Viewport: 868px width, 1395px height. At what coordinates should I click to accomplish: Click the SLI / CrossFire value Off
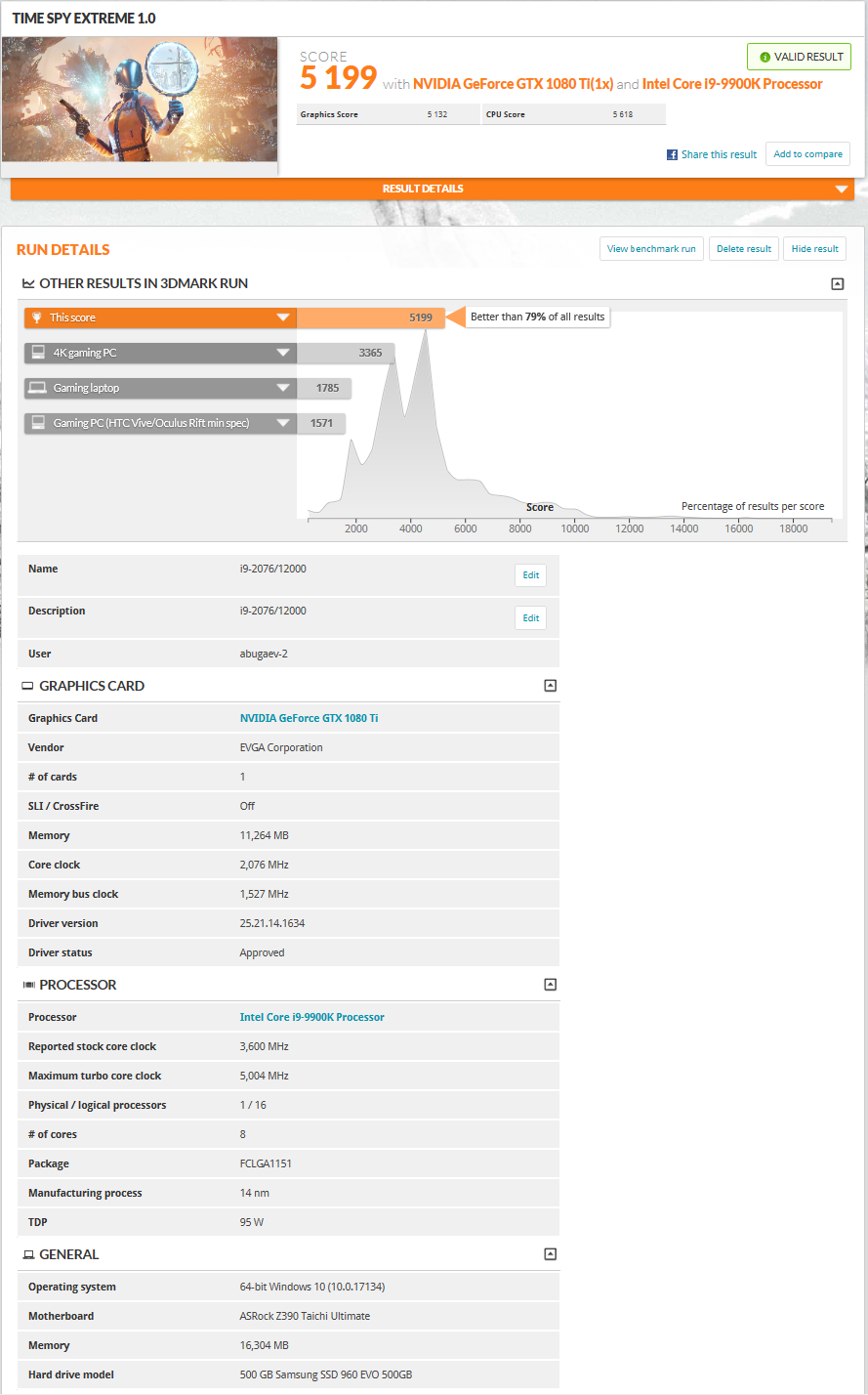[247, 806]
